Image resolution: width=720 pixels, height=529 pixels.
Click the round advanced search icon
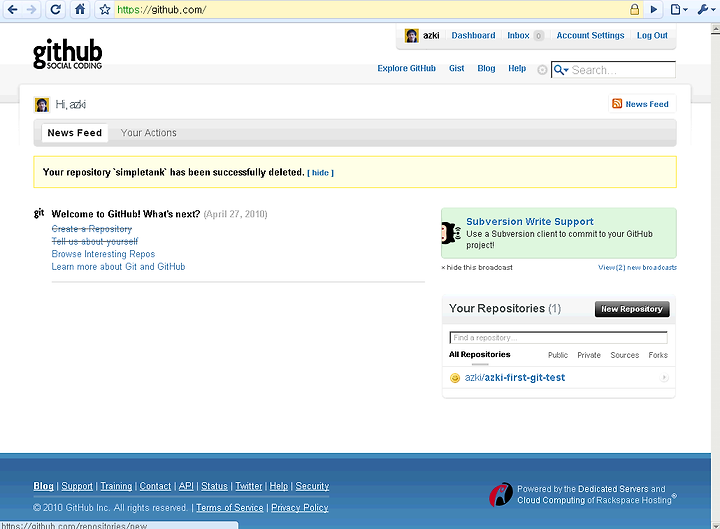point(542,70)
